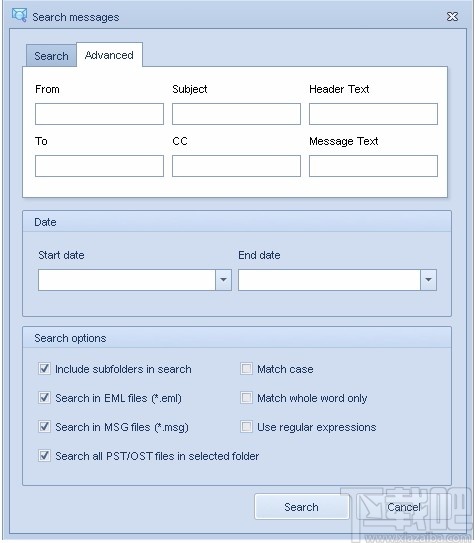The height and width of the screenshot is (543, 475).
Task: Click the Search options group header
Action: pyautogui.click(x=237, y=338)
